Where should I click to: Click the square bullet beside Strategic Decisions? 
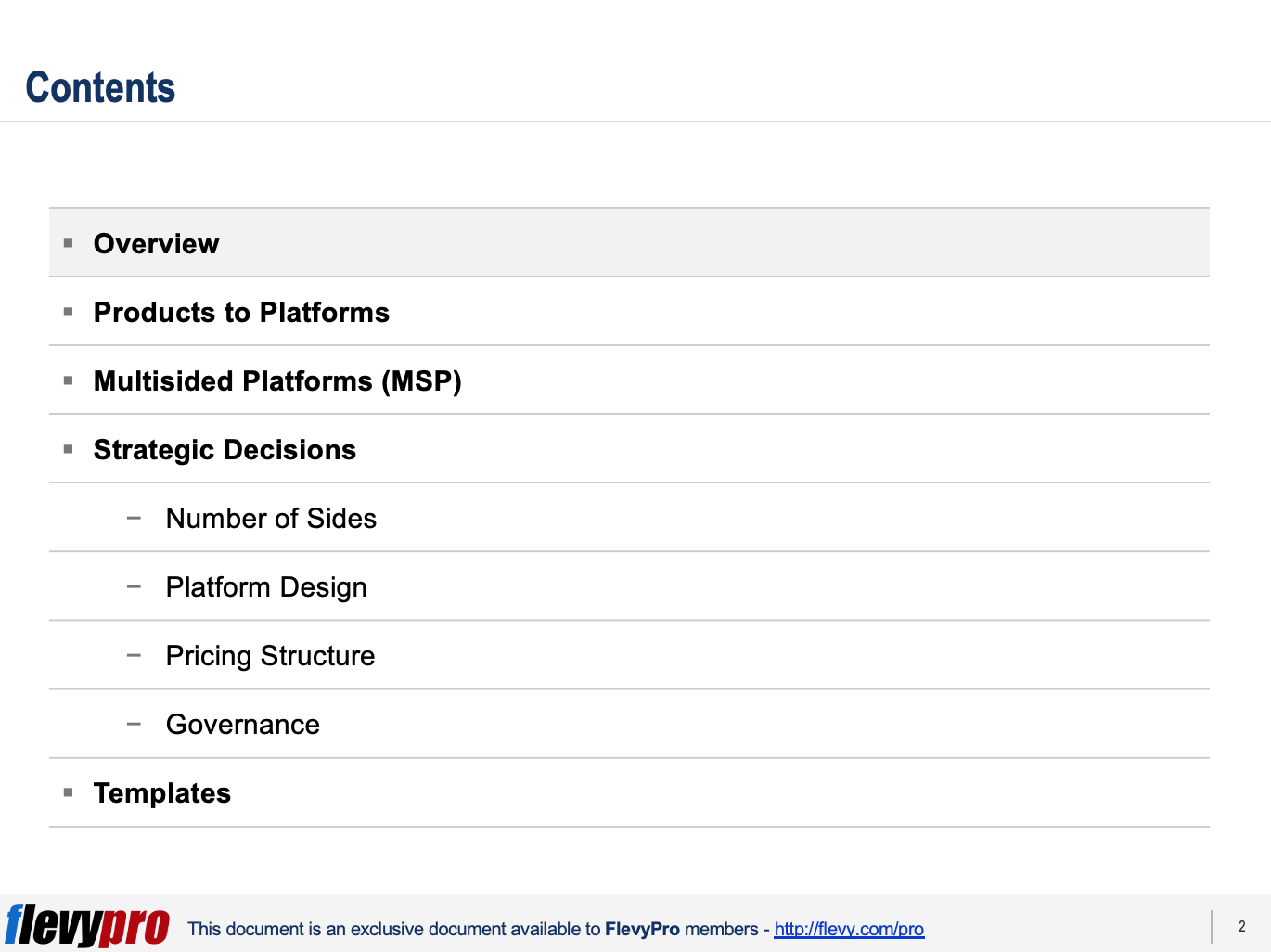tap(68, 449)
